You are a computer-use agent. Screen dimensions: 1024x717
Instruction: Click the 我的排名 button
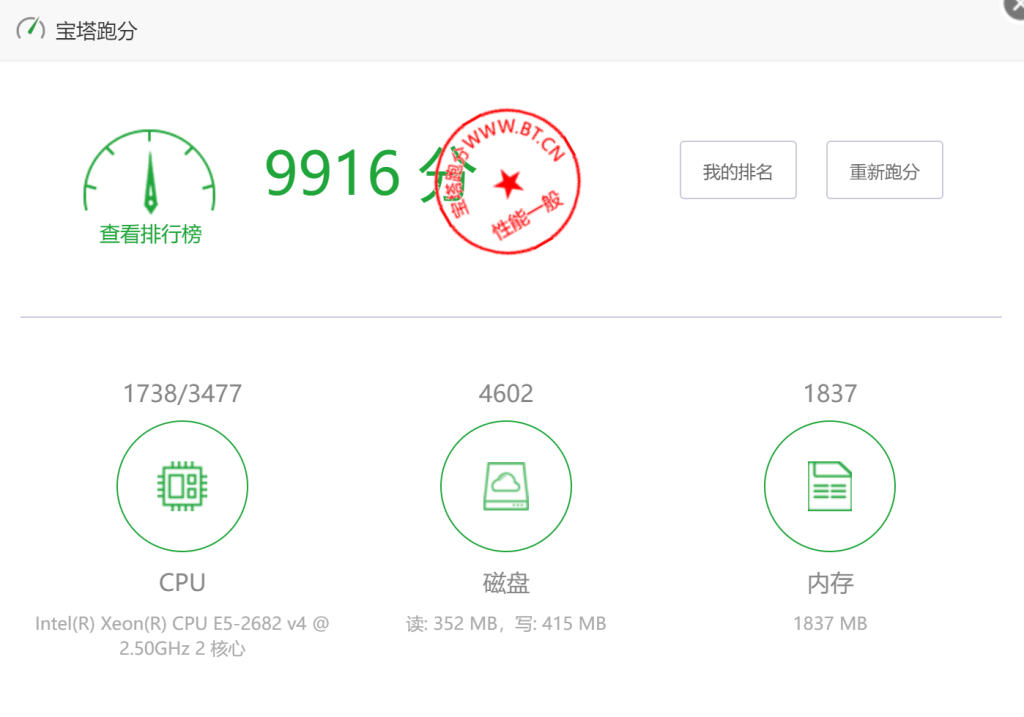click(x=738, y=170)
